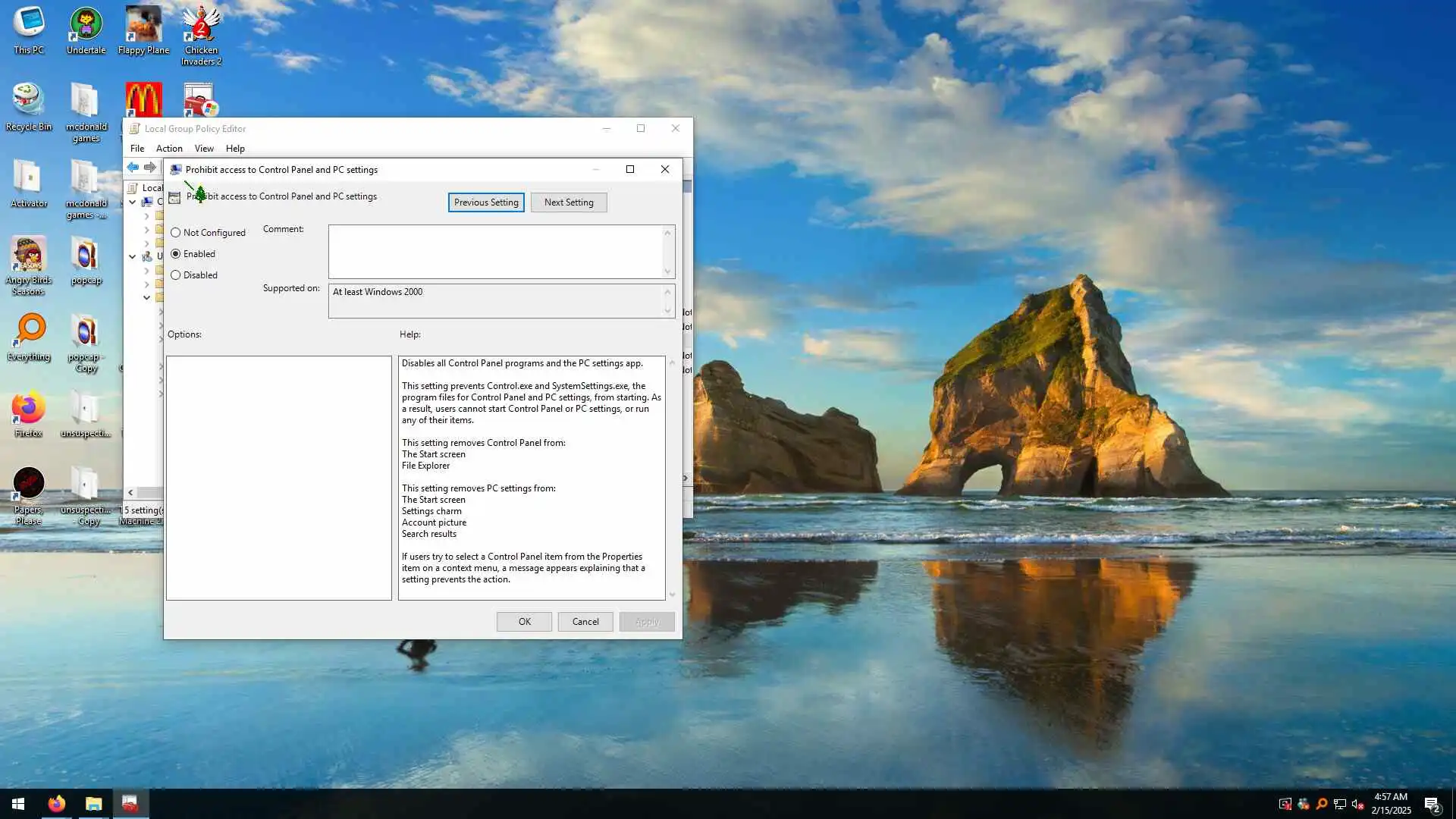This screenshot has width=1456, height=819.
Task: Collapse the User Configuration tree node
Action: pyautogui.click(x=132, y=256)
